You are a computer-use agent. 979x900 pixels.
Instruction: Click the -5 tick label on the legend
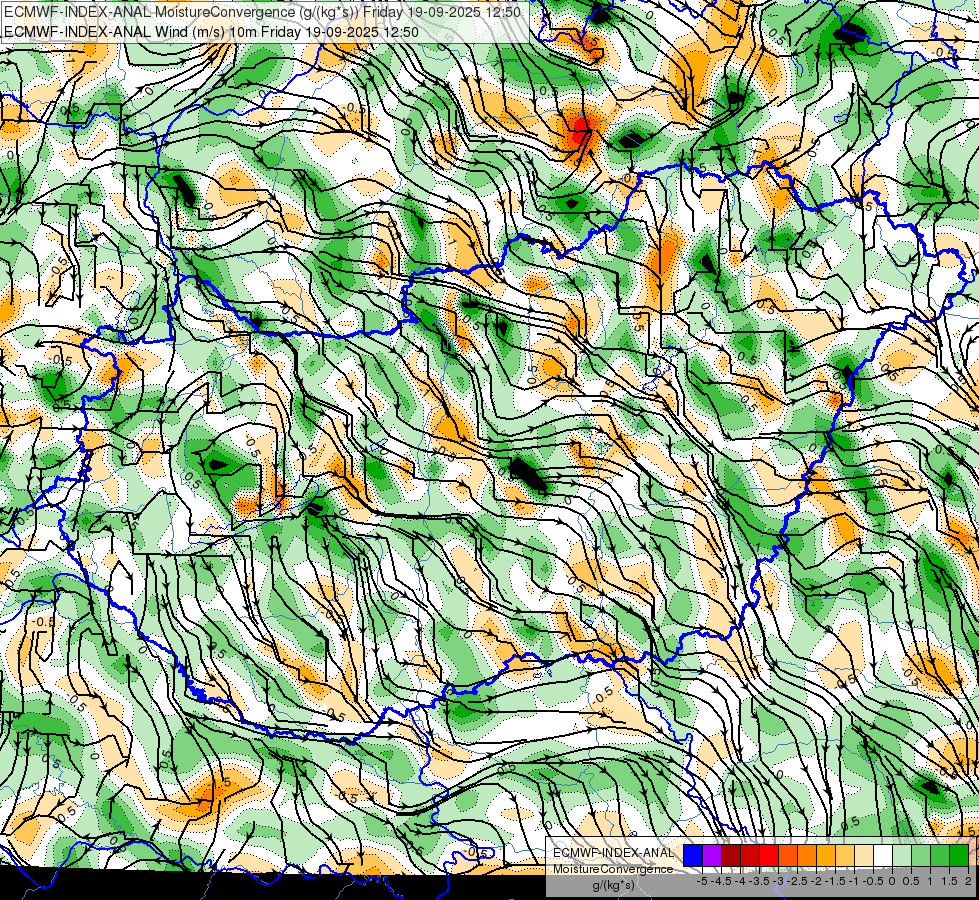(x=702, y=881)
